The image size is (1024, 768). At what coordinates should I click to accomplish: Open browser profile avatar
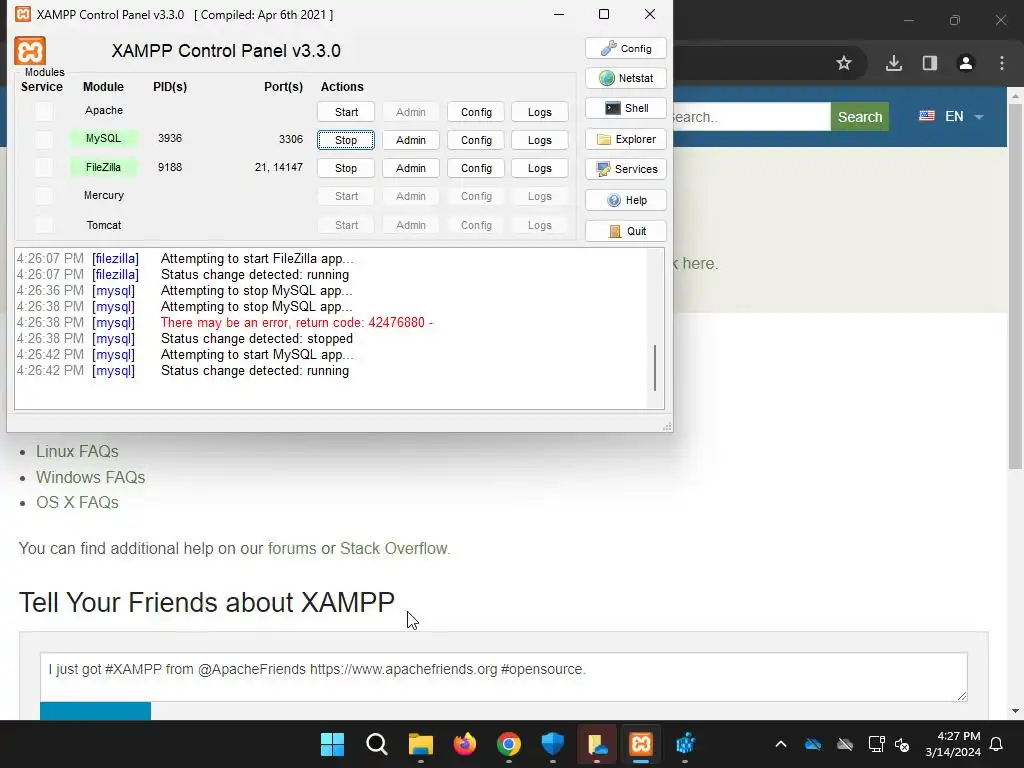966,63
